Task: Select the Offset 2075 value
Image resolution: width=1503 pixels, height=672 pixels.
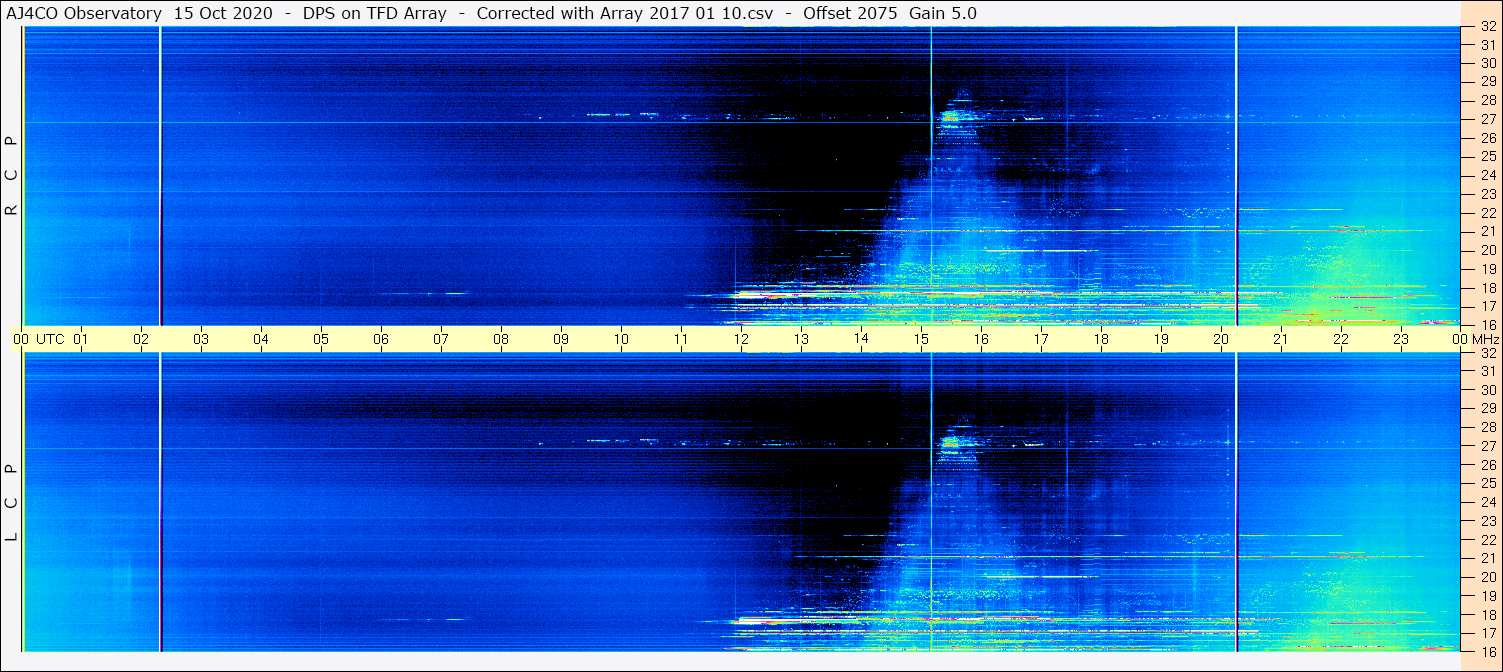Action: click(850, 13)
